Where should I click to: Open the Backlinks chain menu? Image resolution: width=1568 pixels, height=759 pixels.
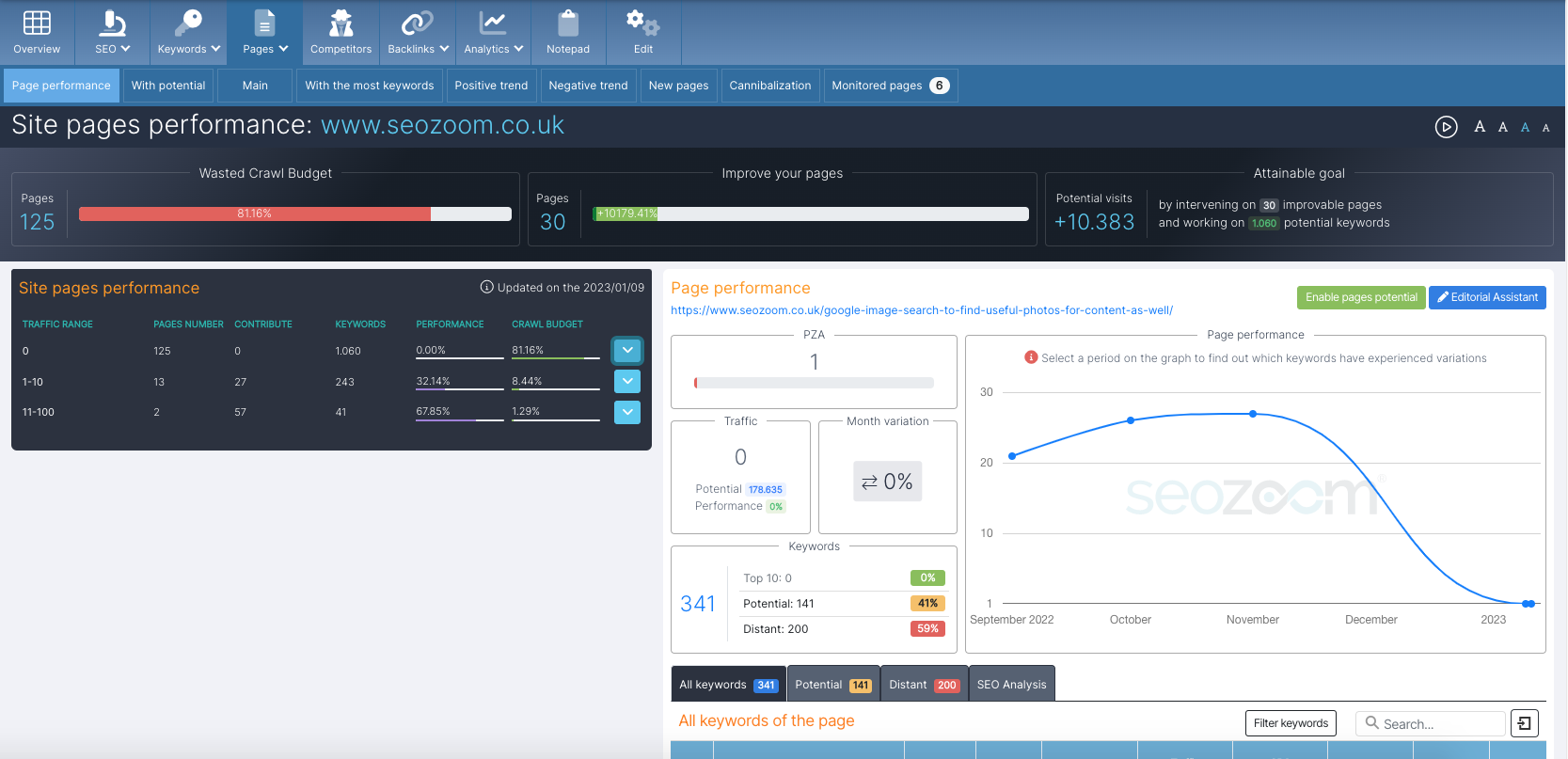418,32
